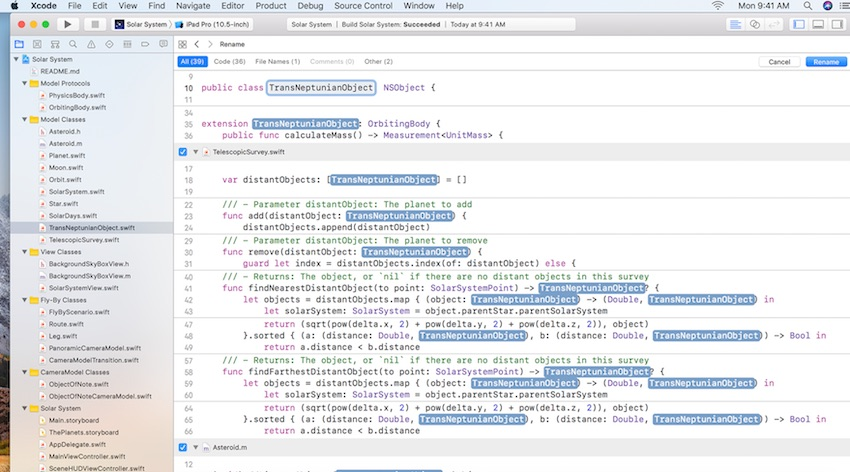Image resolution: width=850 pixels, height=472 pixels.
Task: Show the Source Control navigator
Action: point(39,44)
